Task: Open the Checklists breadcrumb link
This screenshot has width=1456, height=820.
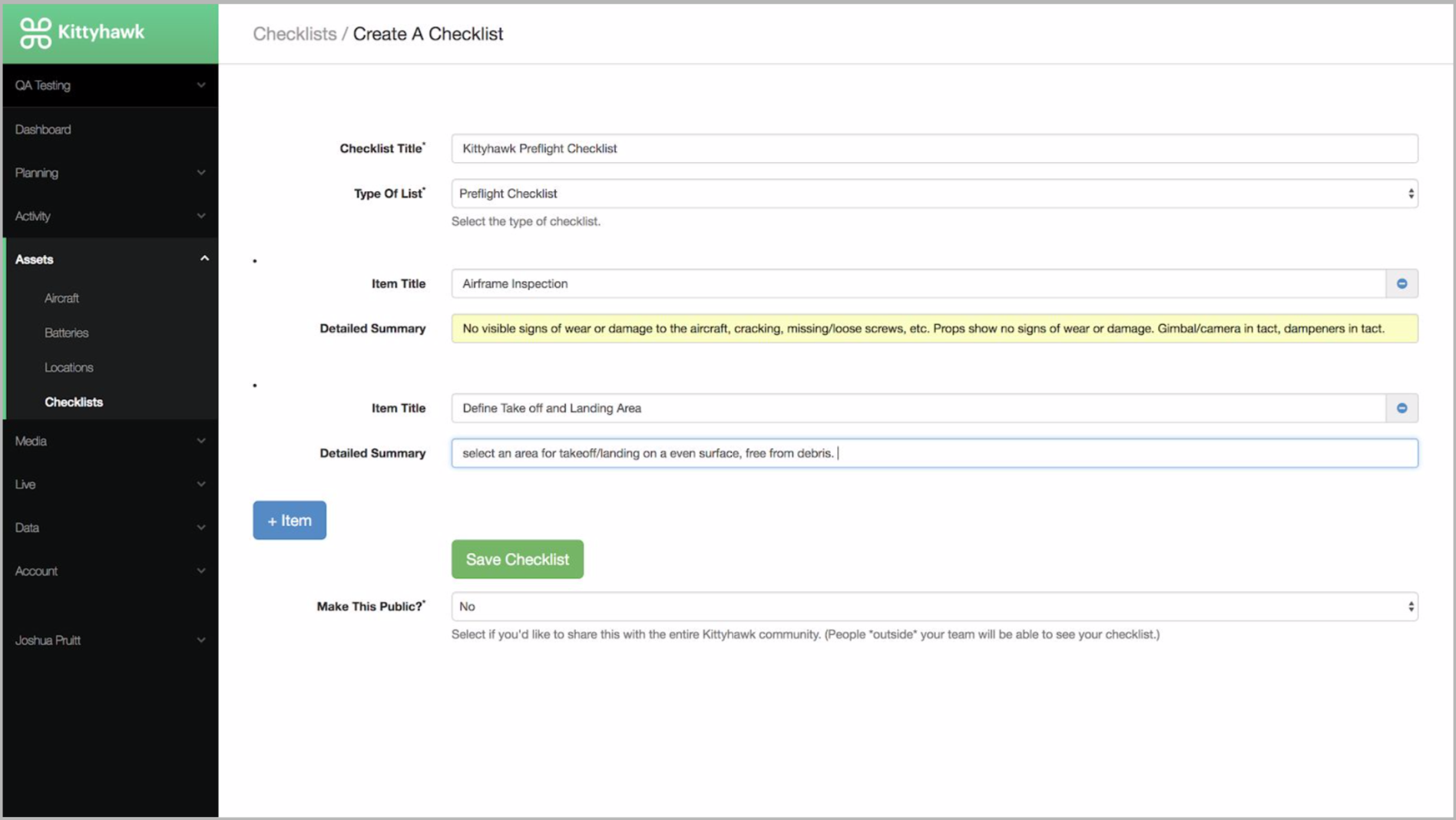Action: (x=294, y=34)
